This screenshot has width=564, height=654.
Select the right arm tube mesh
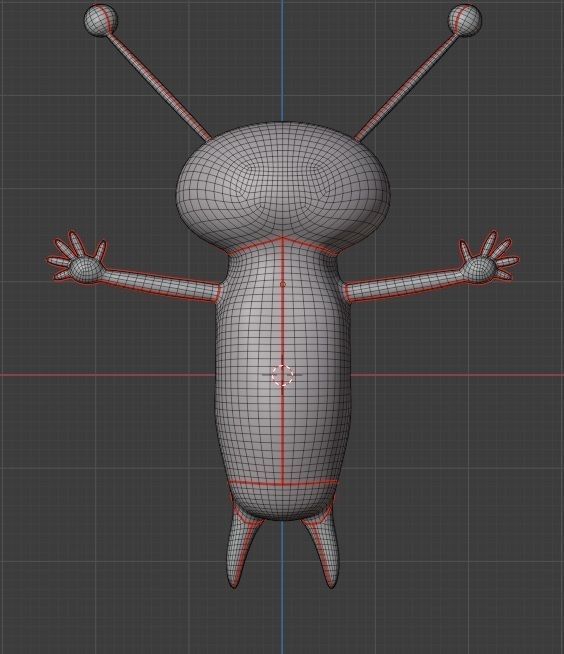[404, 284]
